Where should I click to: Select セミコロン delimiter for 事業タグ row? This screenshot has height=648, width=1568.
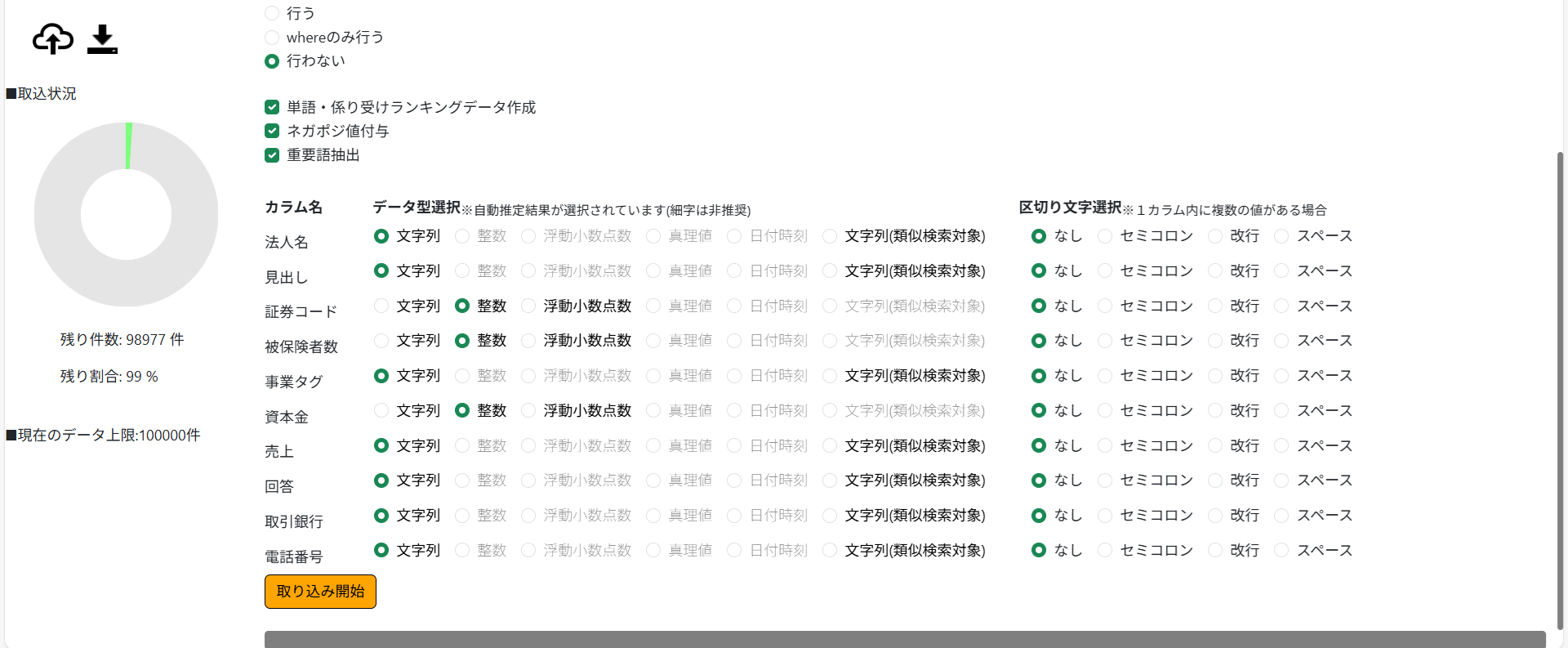coord(1105,376)
